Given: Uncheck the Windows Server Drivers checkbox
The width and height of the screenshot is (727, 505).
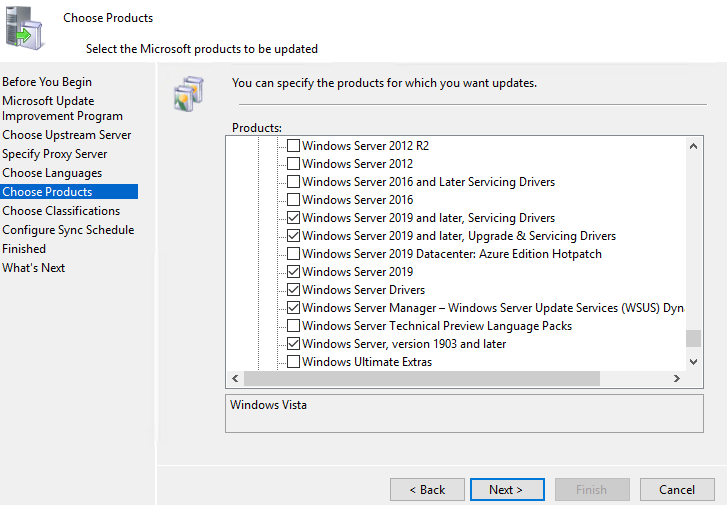Looking at the screenshot, I should pos(293,290).
